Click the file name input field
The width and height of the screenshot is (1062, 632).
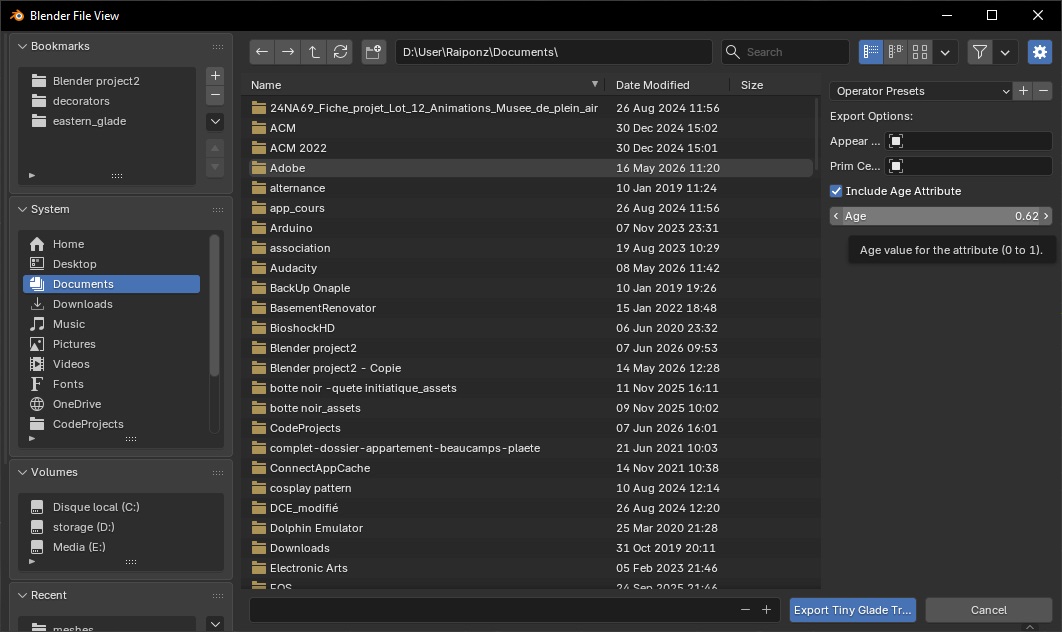click(x=491, y=610)
